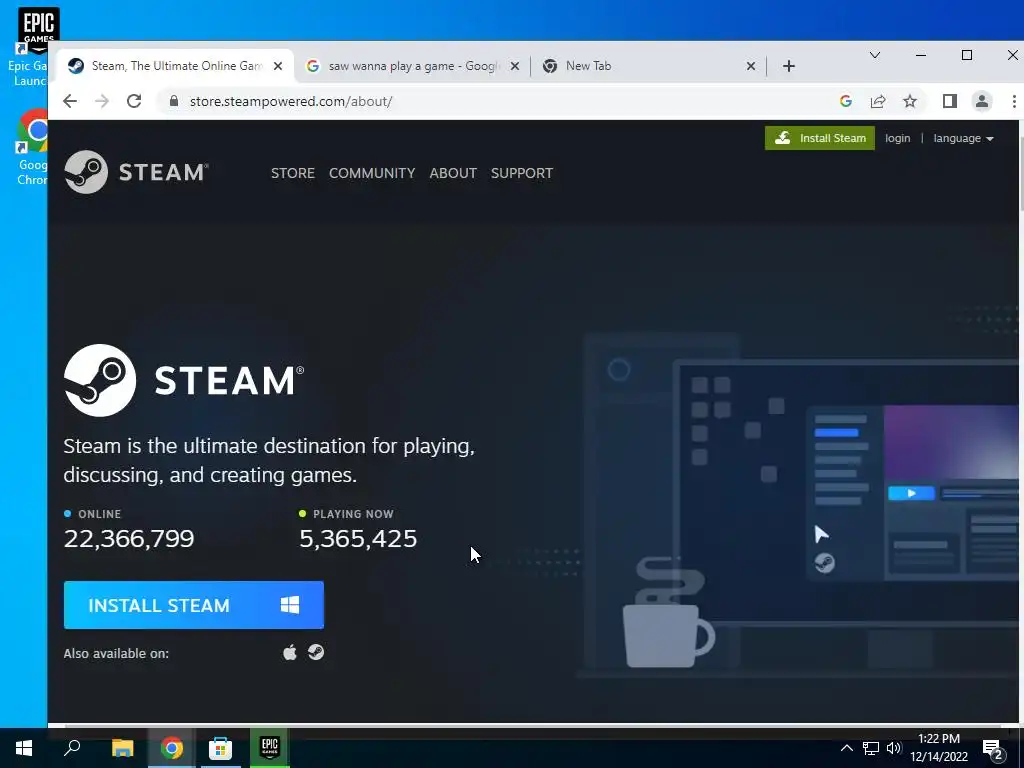Click the volume tray icon

893,748
